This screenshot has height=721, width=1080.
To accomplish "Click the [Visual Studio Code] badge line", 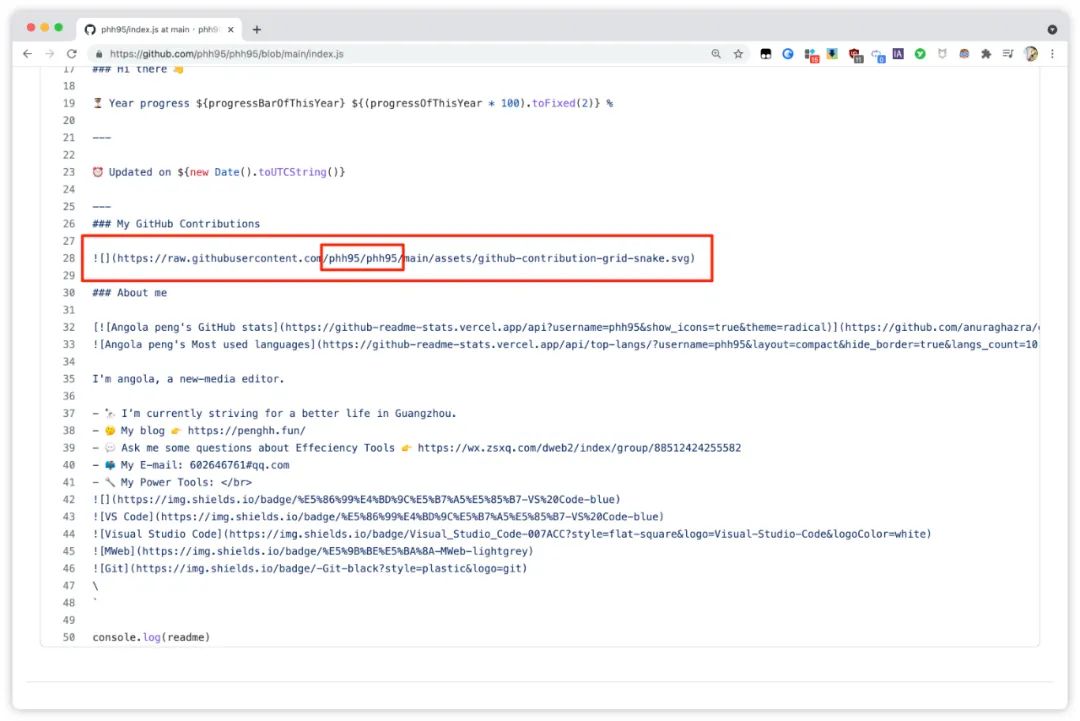I will pyautogui.click(x=512, y=534).
